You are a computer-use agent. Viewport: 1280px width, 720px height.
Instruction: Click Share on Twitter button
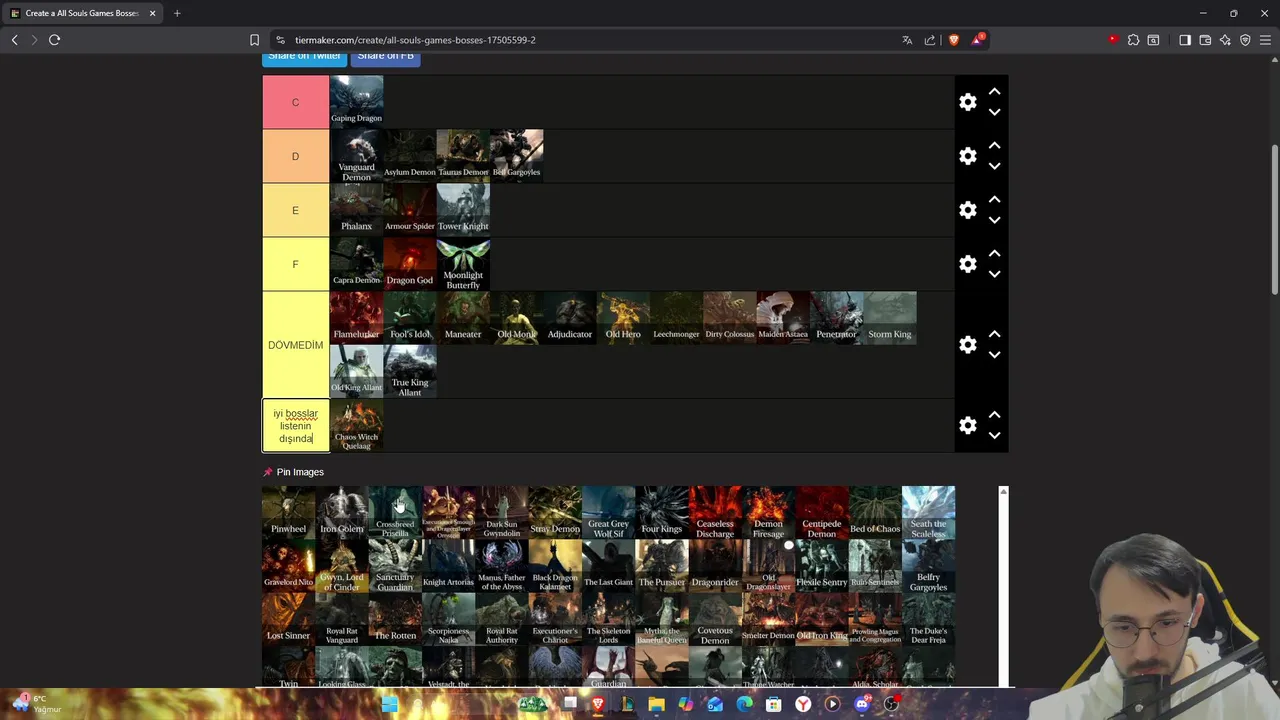pyautogui.click(x=304, y=56)
